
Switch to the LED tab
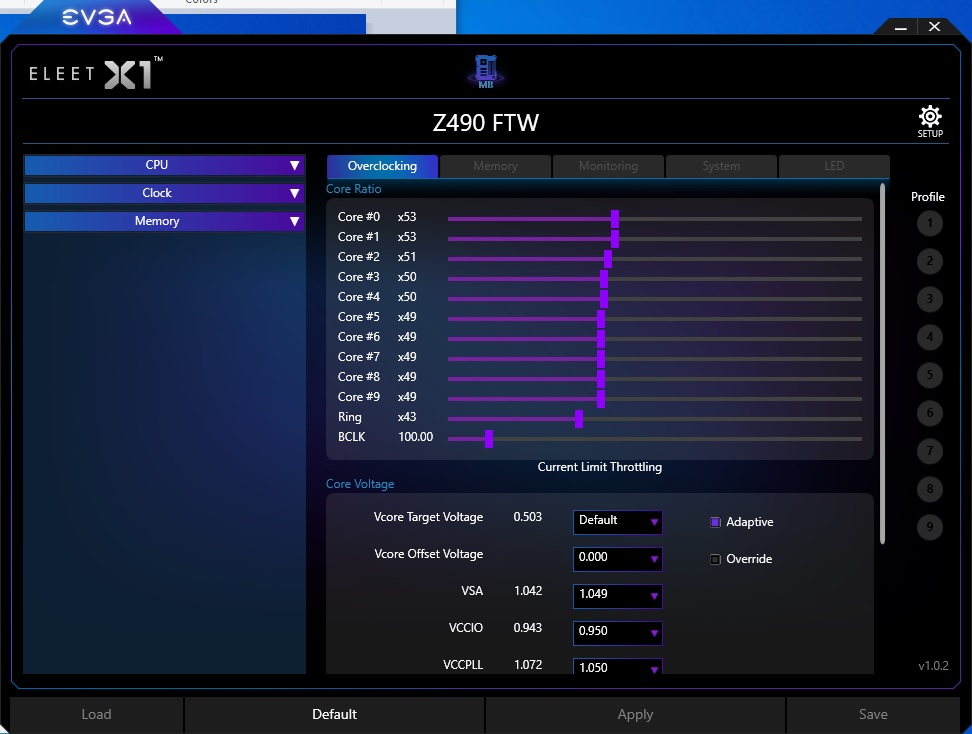point(834,166)
